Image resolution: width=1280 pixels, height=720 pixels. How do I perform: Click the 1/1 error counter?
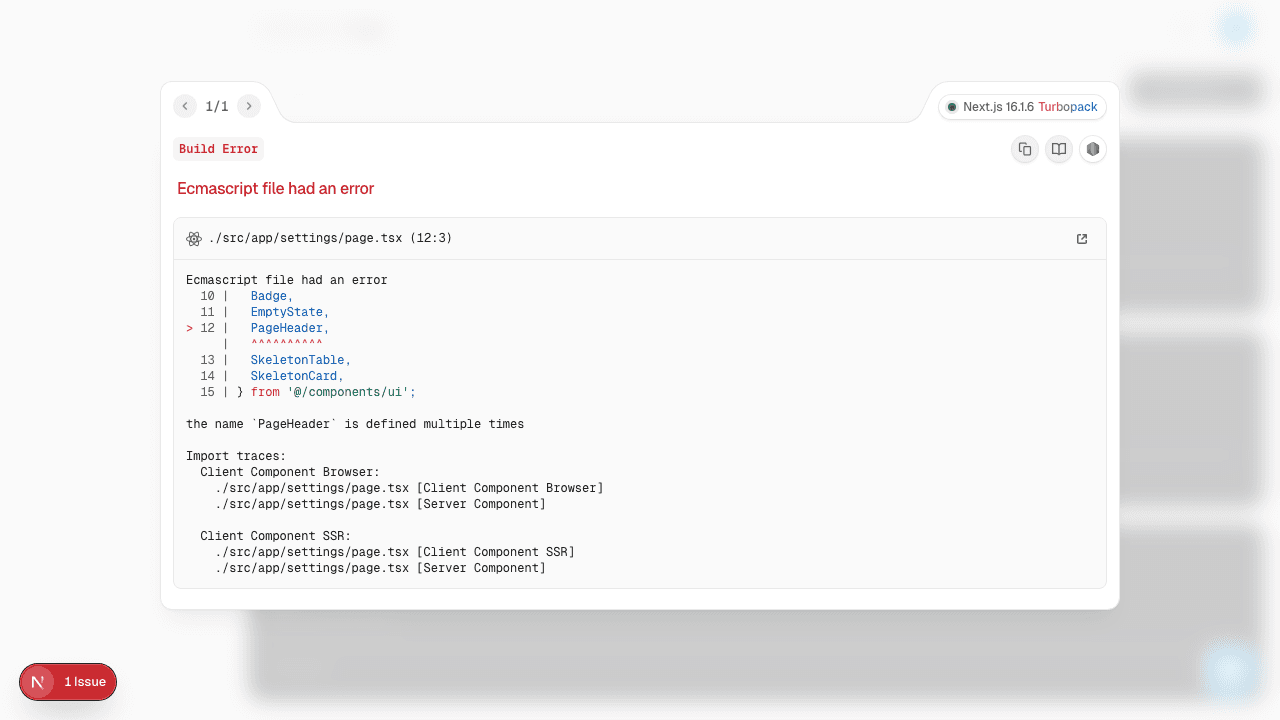(x=217, y=106)
